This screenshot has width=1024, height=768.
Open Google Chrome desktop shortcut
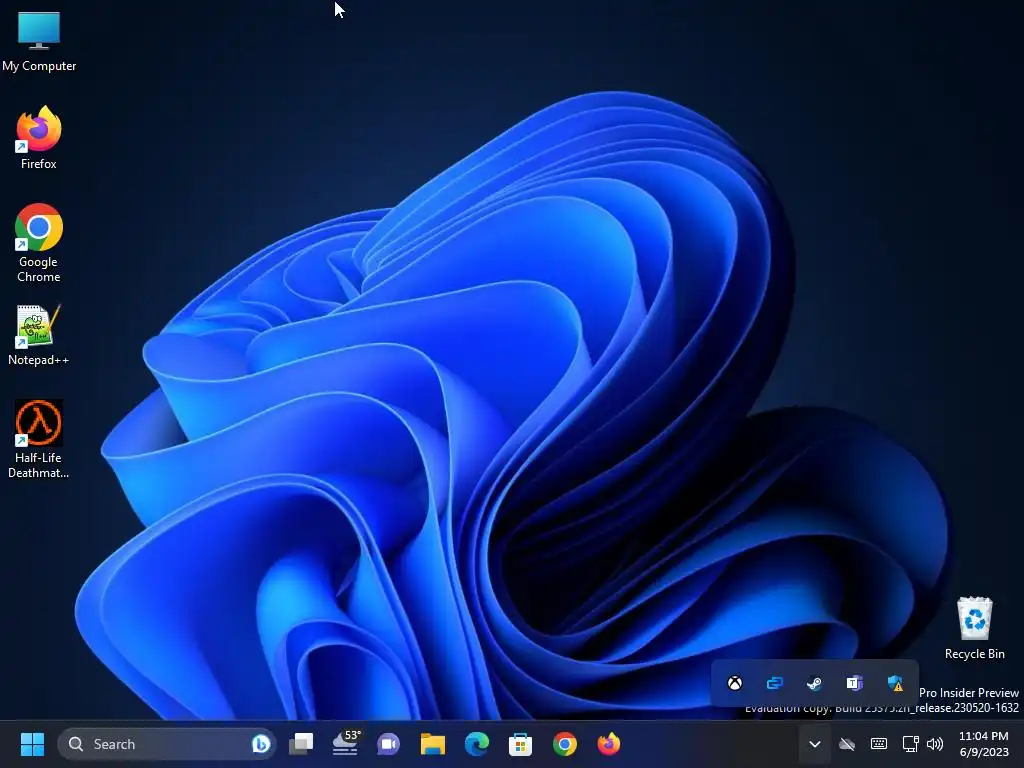click(39, 242)
